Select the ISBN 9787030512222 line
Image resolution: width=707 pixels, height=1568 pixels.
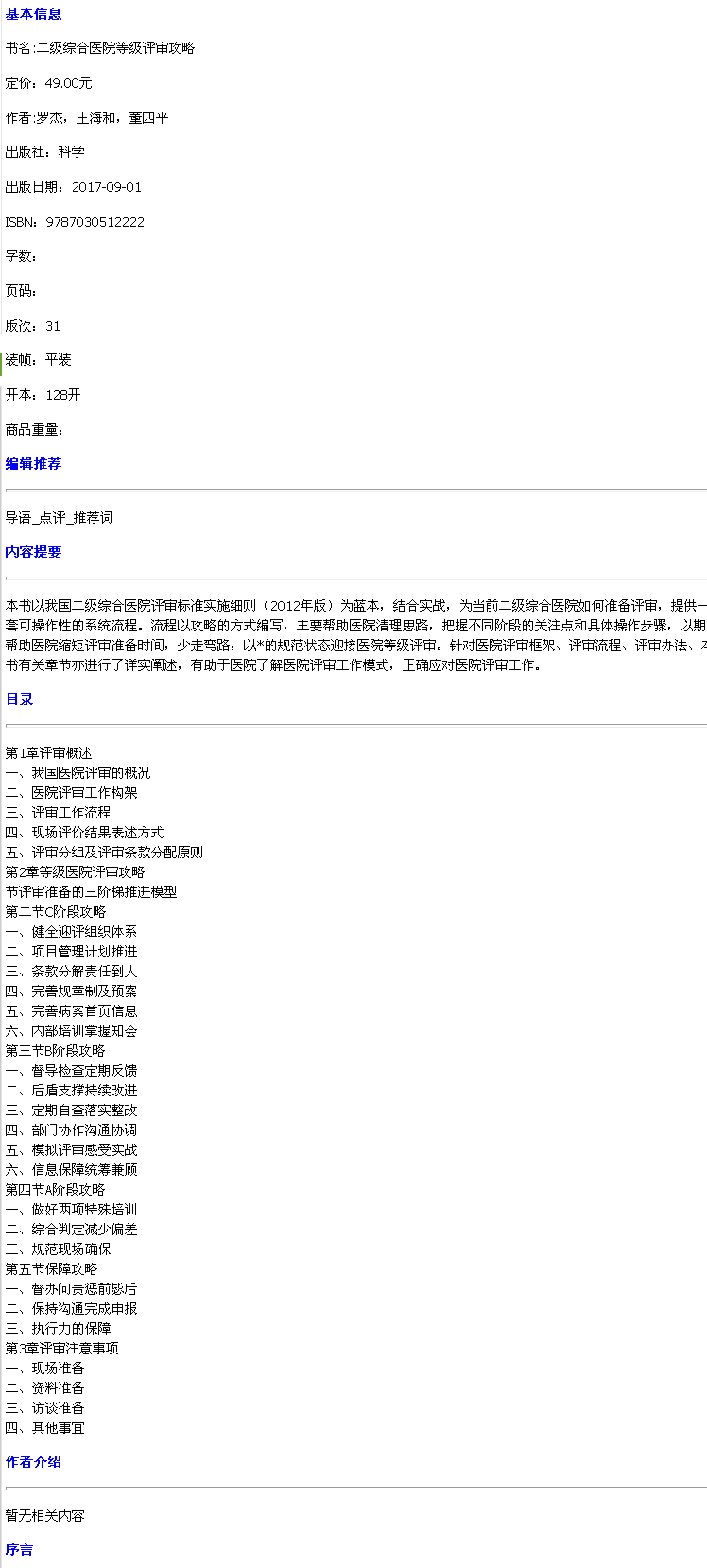pyautogui.click(x=76, y=222)
